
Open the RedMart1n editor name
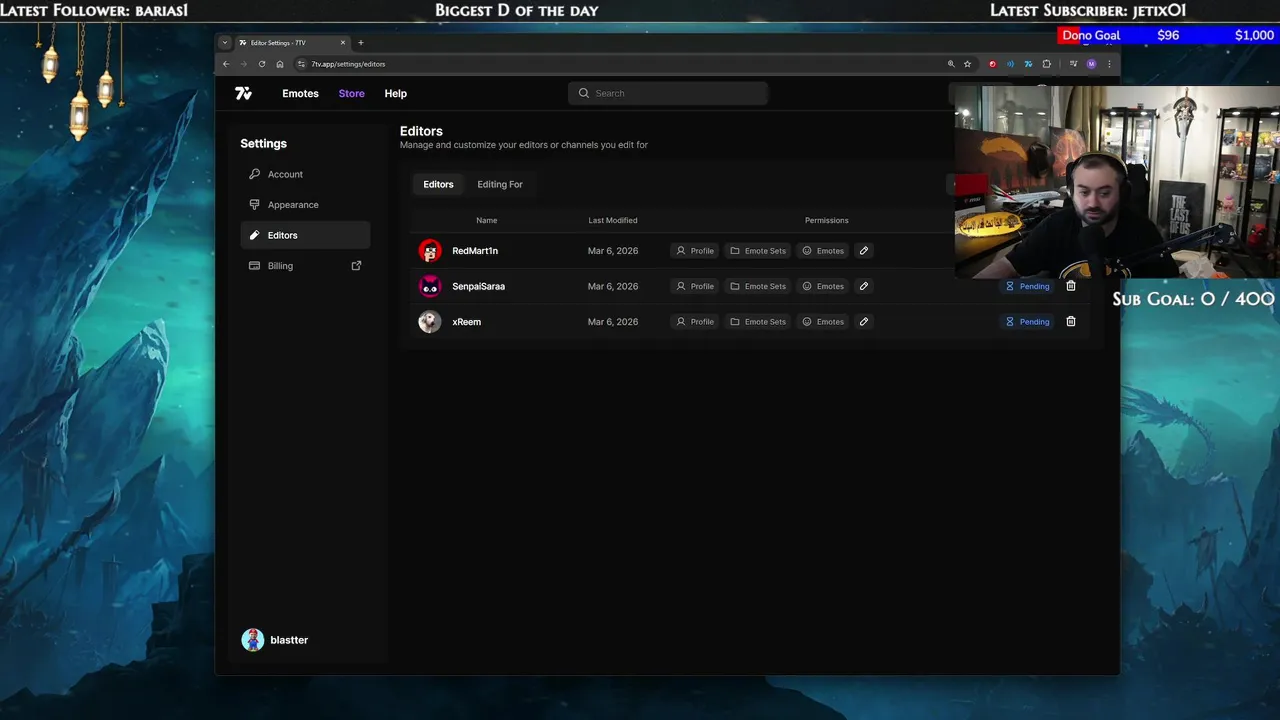tap(475, 251)
